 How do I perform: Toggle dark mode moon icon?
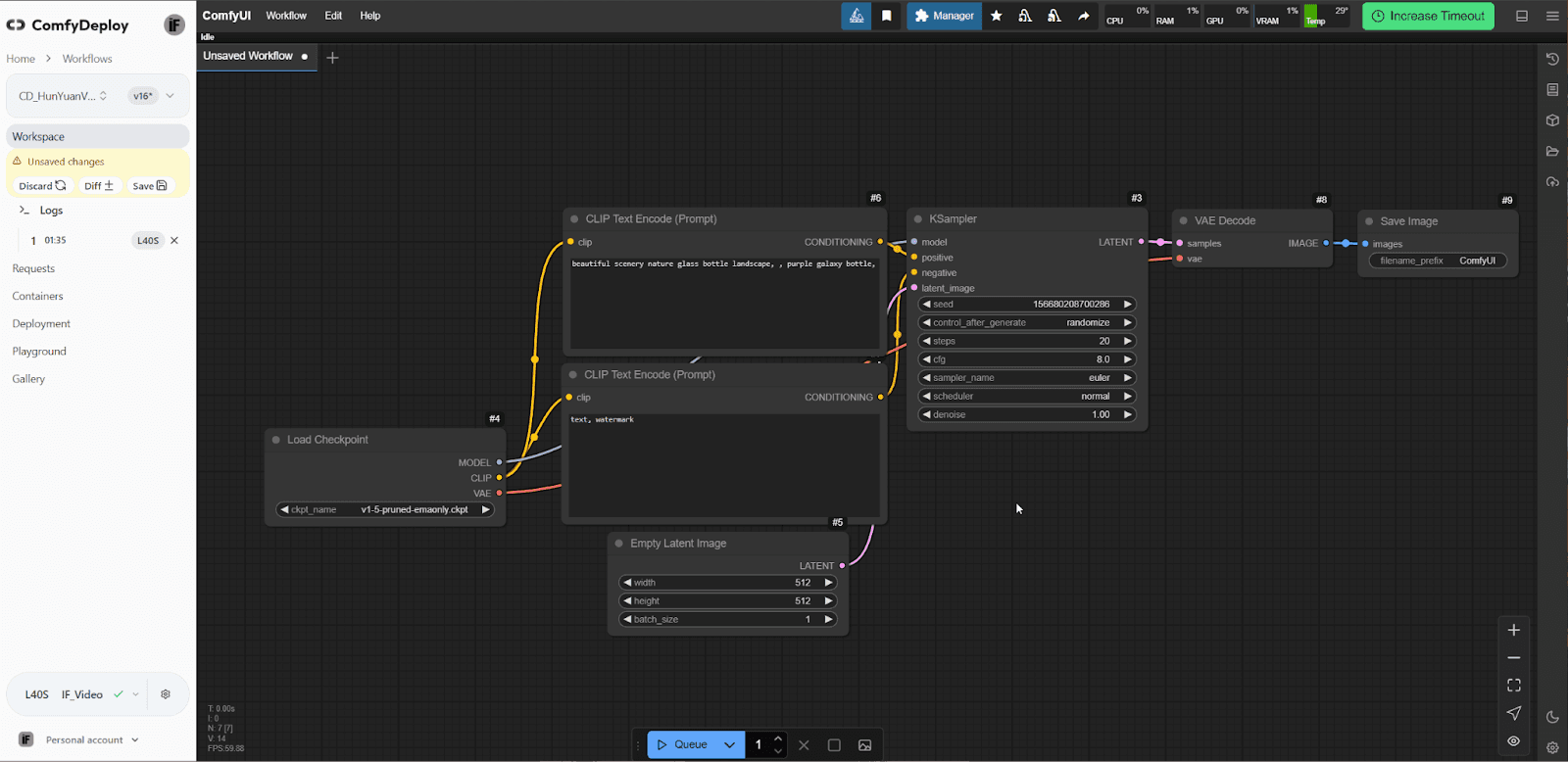pyautogui.click(x=1552, y=717)
